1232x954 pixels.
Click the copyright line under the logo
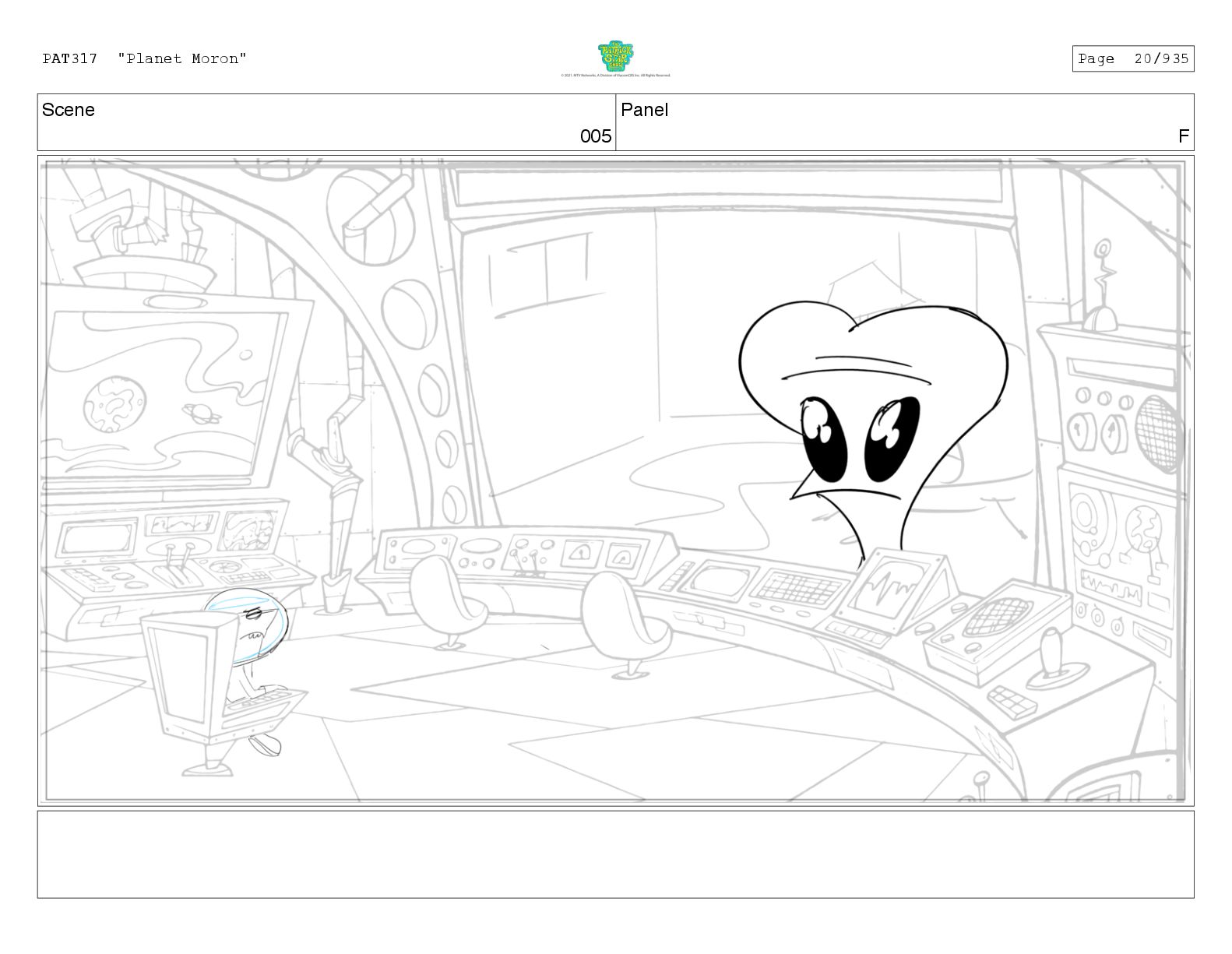coord(615,76)
